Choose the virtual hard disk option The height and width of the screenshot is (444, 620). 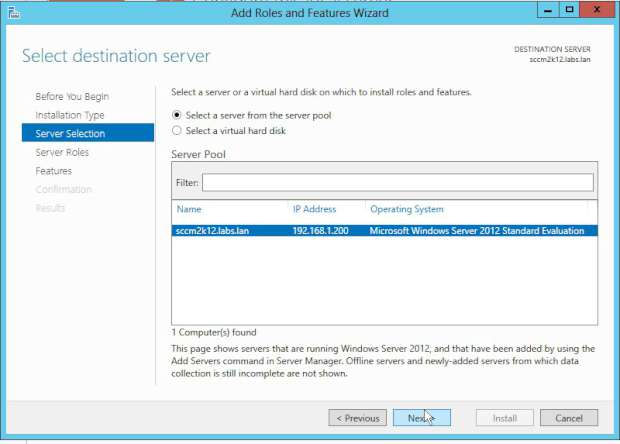178,130
